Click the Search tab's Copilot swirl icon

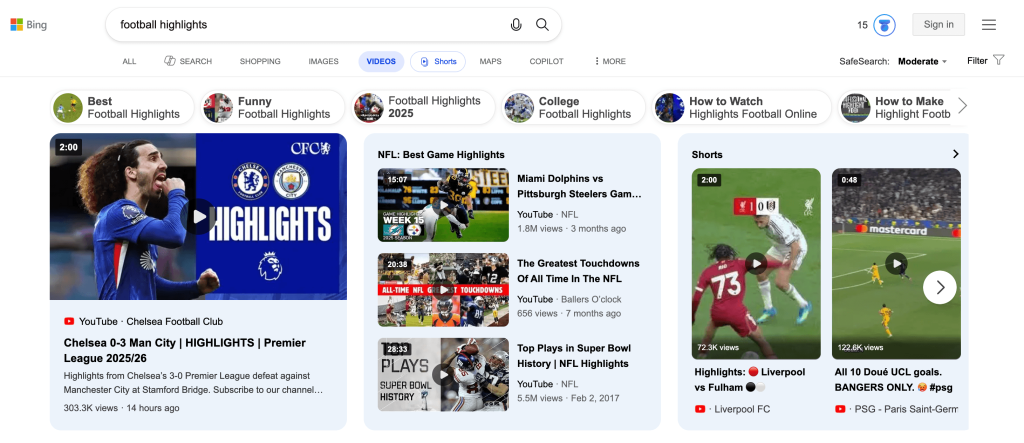click(x=170, y=61)
